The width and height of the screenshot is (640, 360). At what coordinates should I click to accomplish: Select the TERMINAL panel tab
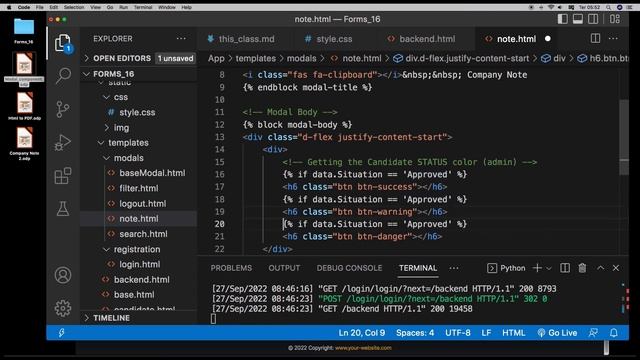tap(418, 268)
